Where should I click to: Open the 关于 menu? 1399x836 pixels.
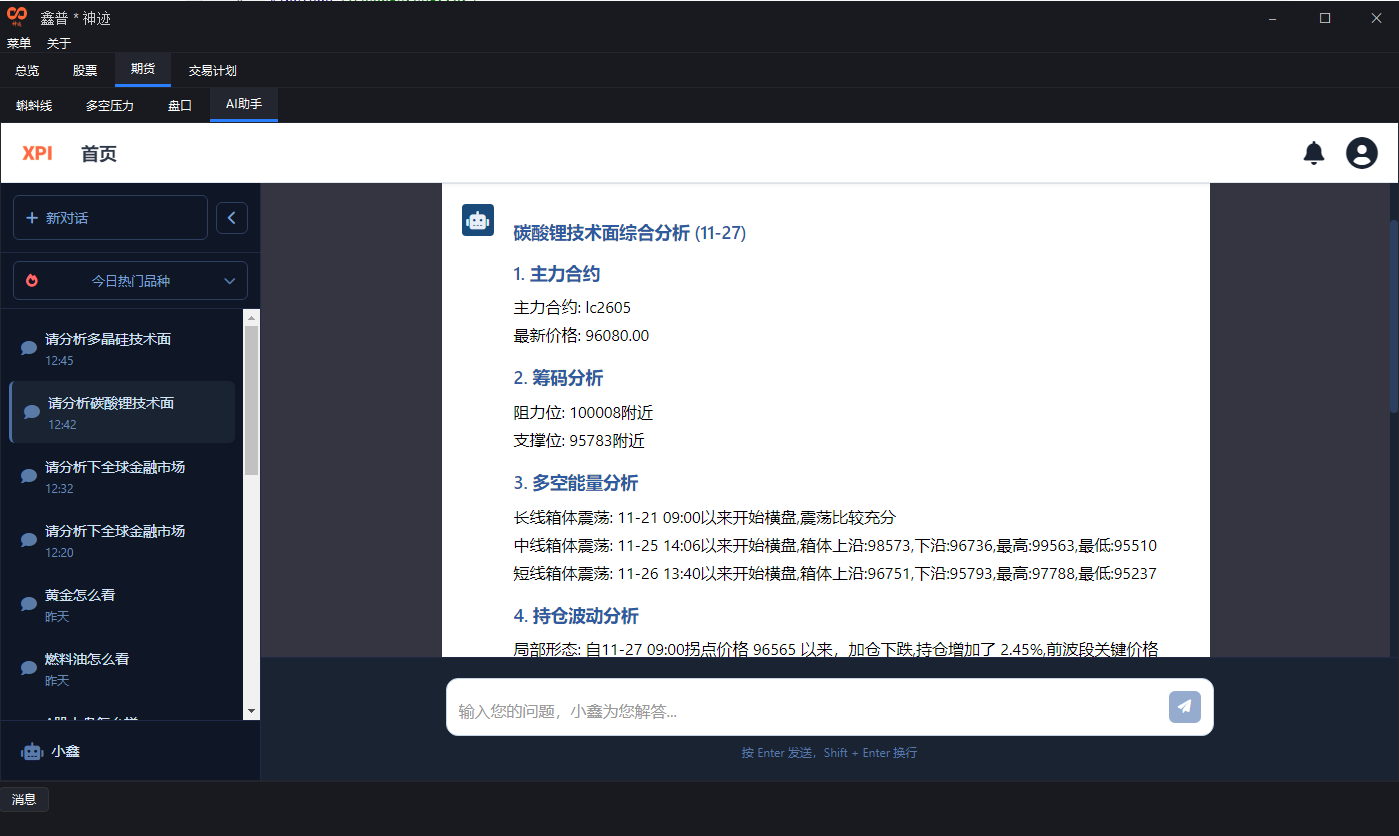point(57,43)
